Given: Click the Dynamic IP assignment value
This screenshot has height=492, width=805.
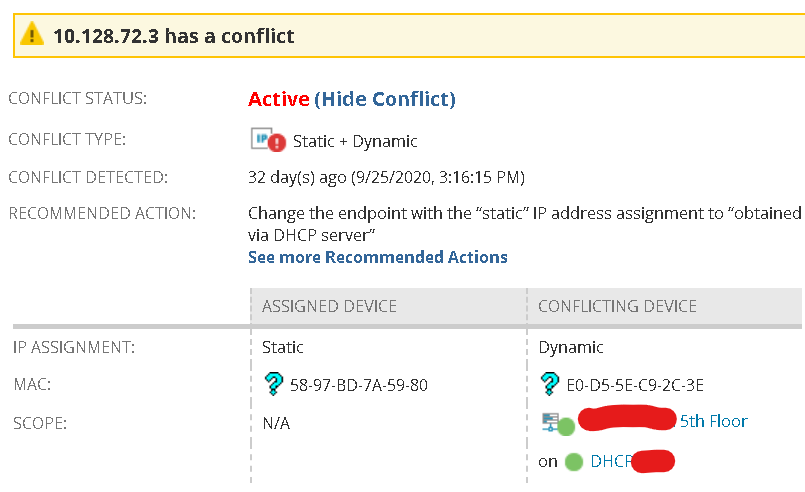Looking at the screenshot, I should click(571, 347).
